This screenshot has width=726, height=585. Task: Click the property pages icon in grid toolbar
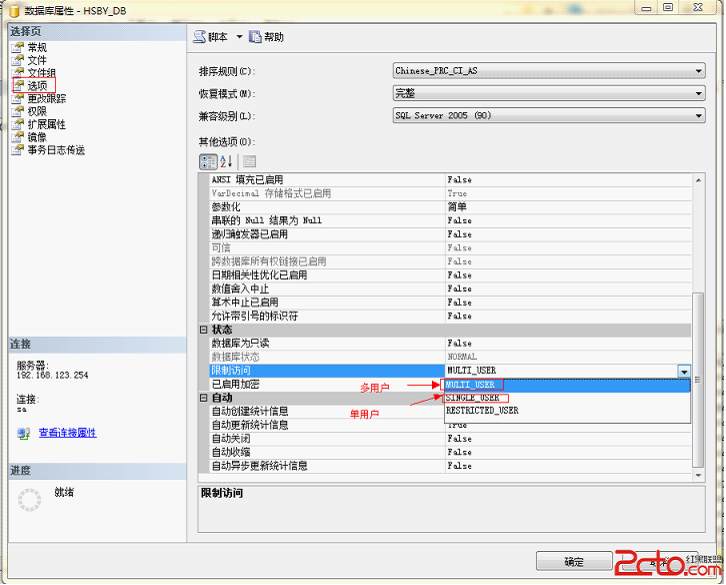(x=248, y=160)
